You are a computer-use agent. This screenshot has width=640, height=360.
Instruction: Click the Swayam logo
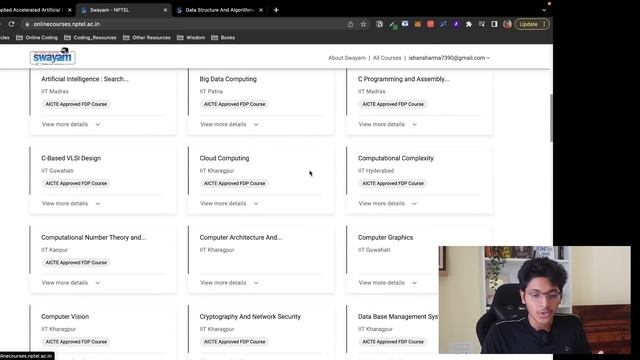(53, 57)
